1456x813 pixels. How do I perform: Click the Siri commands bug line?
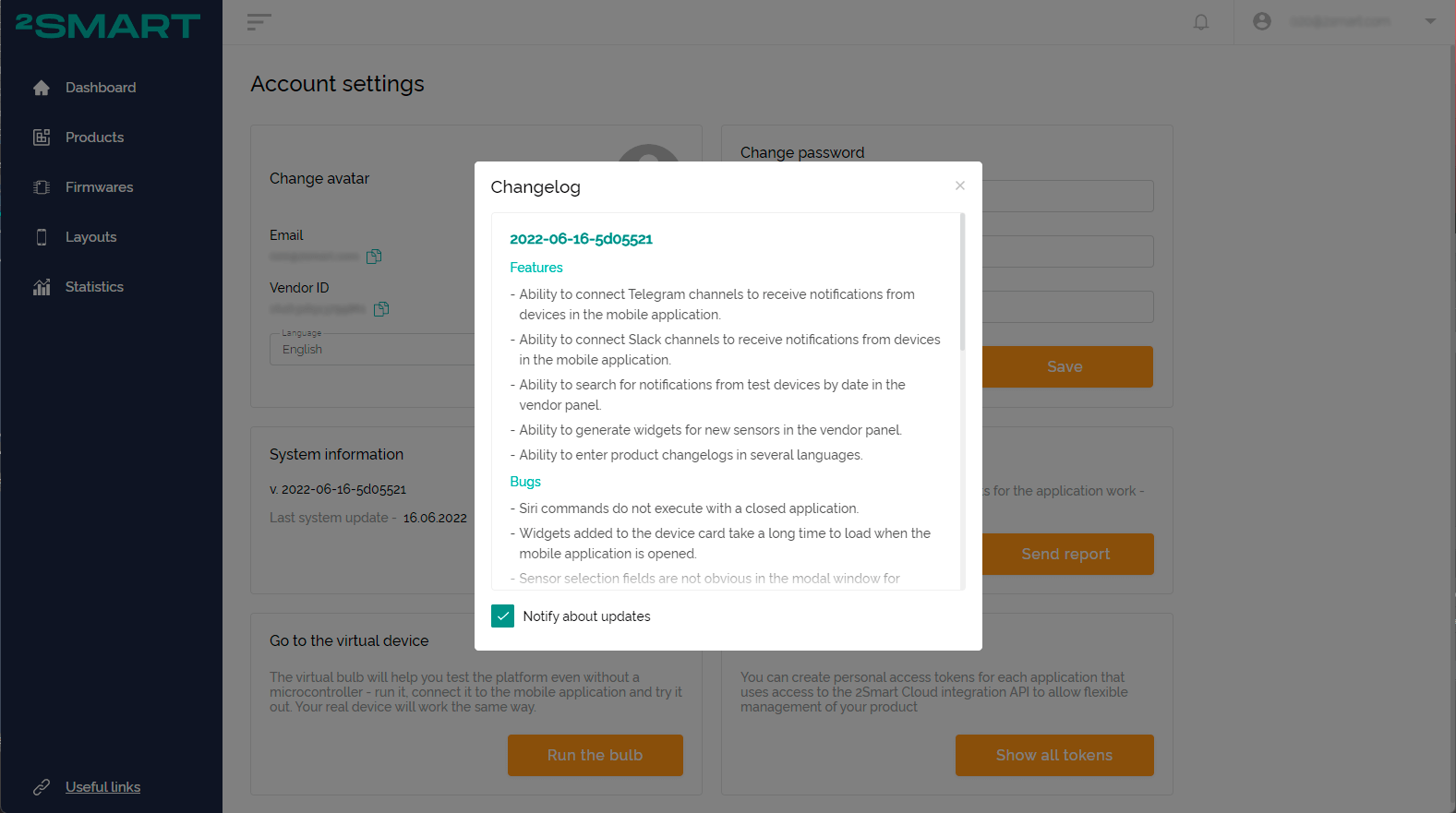684,508
